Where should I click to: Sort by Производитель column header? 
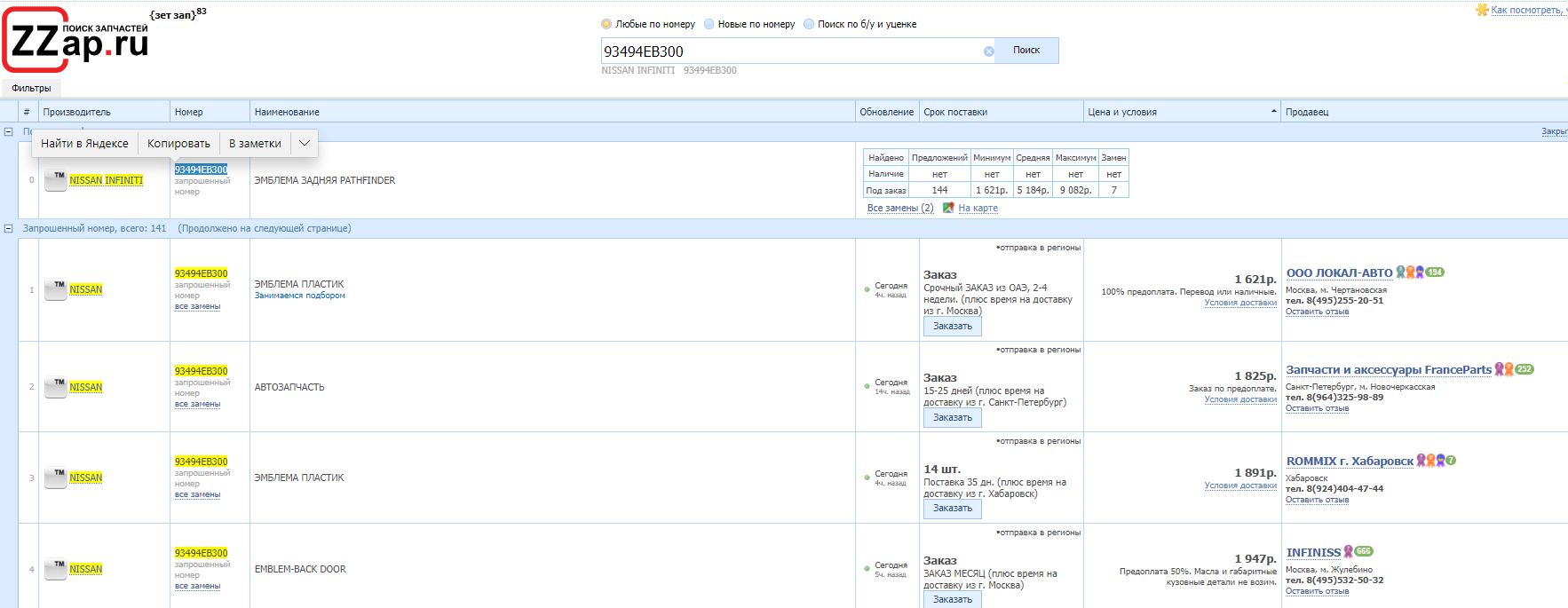click(x=104, y=112)
